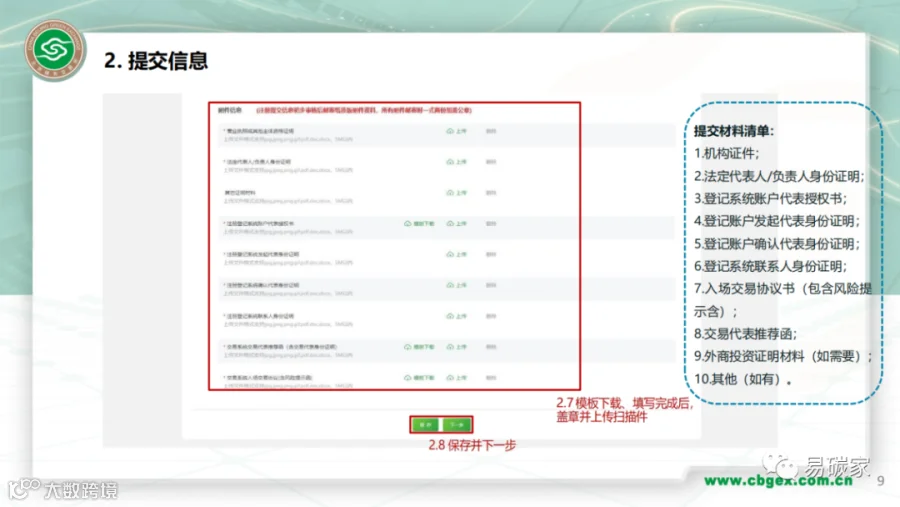The height and width of the screenshot is (507, 900).
Task: Delete file in 确认代表身份证明 row
Action: tap(491, 285)
